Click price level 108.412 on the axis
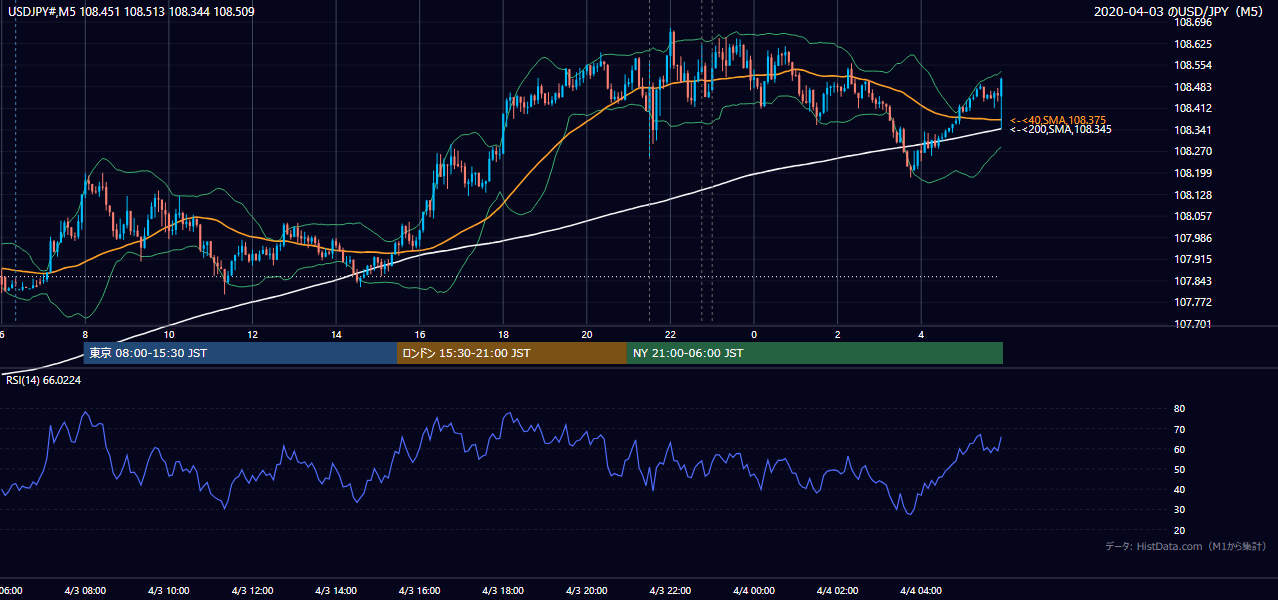1278x600 pixels. tap(1193, 108)
